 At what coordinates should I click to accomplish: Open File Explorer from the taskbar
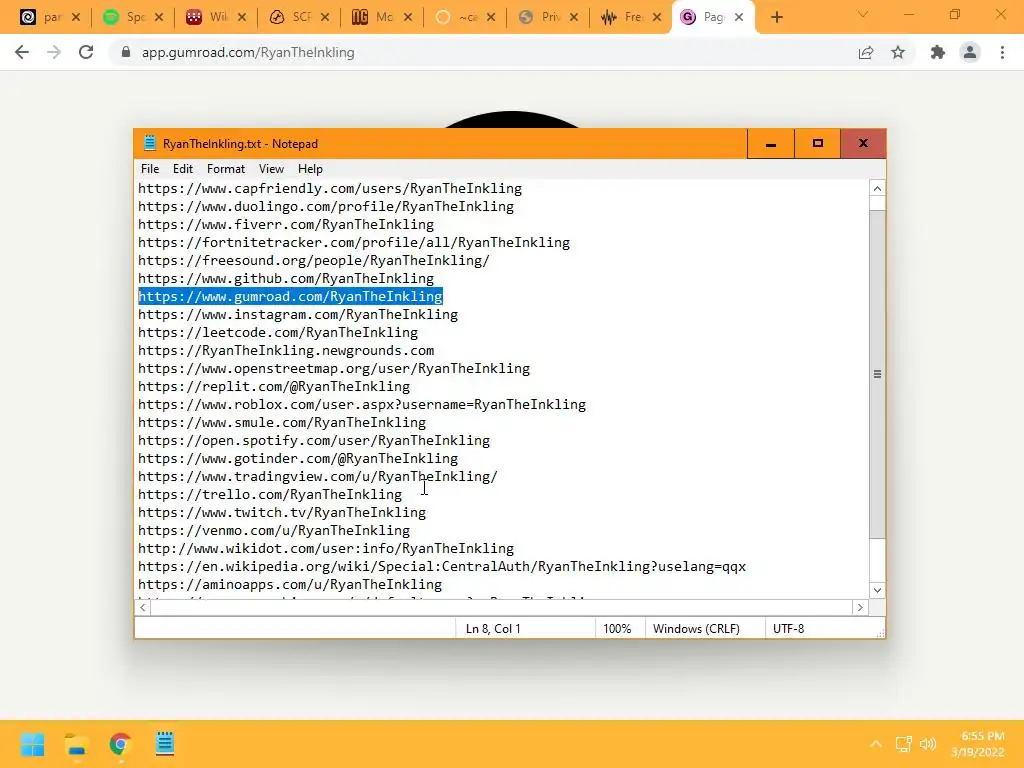(76, 744)
